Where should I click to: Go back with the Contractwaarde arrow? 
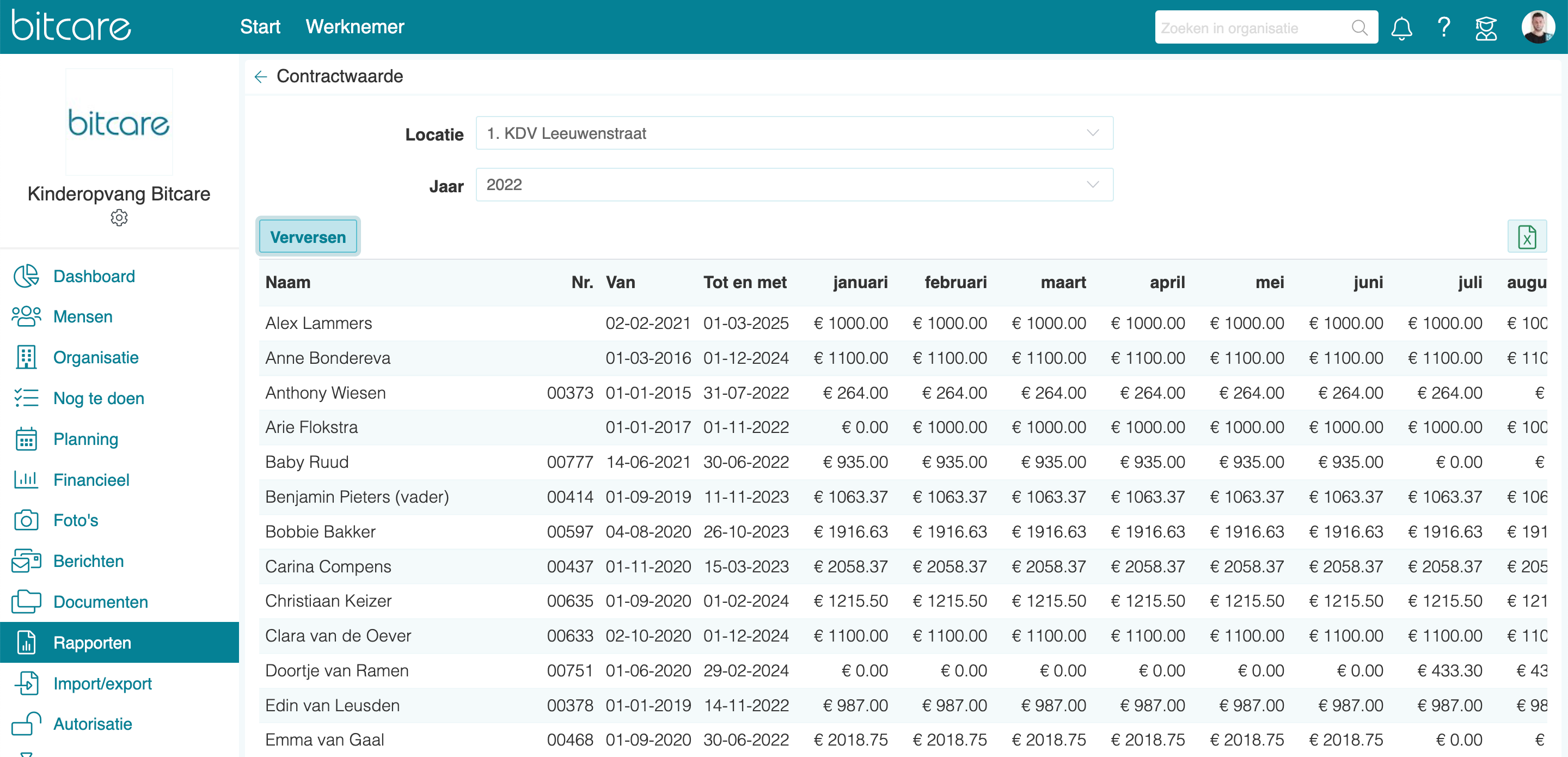pyautogui.click(x=261, y=77)
